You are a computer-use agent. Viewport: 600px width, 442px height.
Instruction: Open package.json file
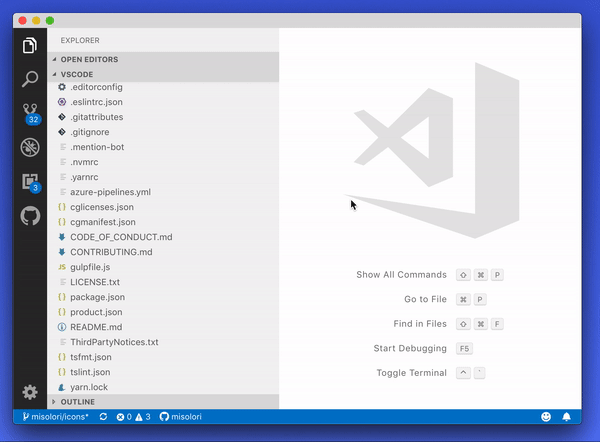[163, 297]
